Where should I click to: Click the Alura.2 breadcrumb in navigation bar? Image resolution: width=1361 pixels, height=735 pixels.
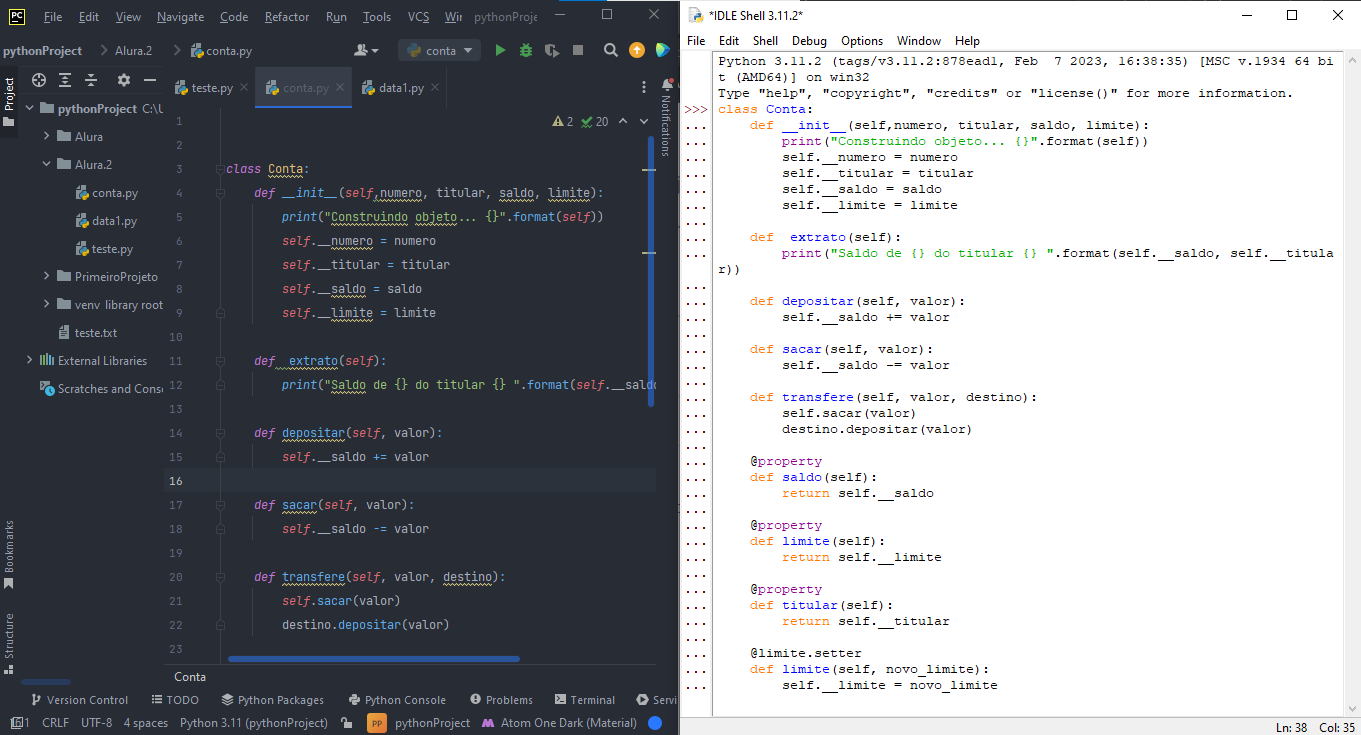click(x=133, y=50)
